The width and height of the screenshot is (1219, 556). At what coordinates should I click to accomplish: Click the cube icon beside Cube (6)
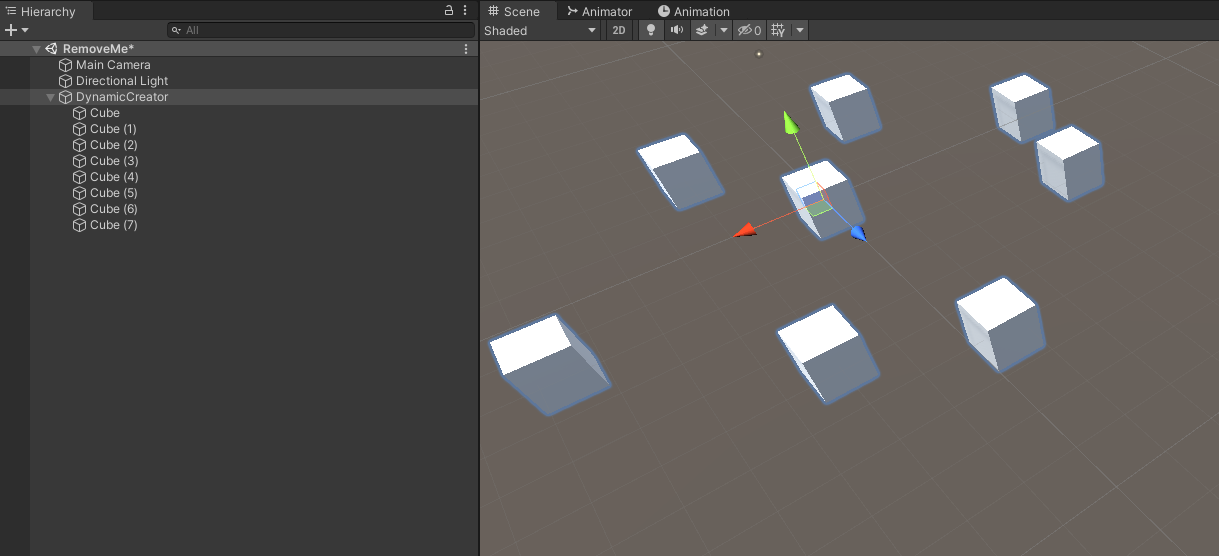tap(80, 209)
